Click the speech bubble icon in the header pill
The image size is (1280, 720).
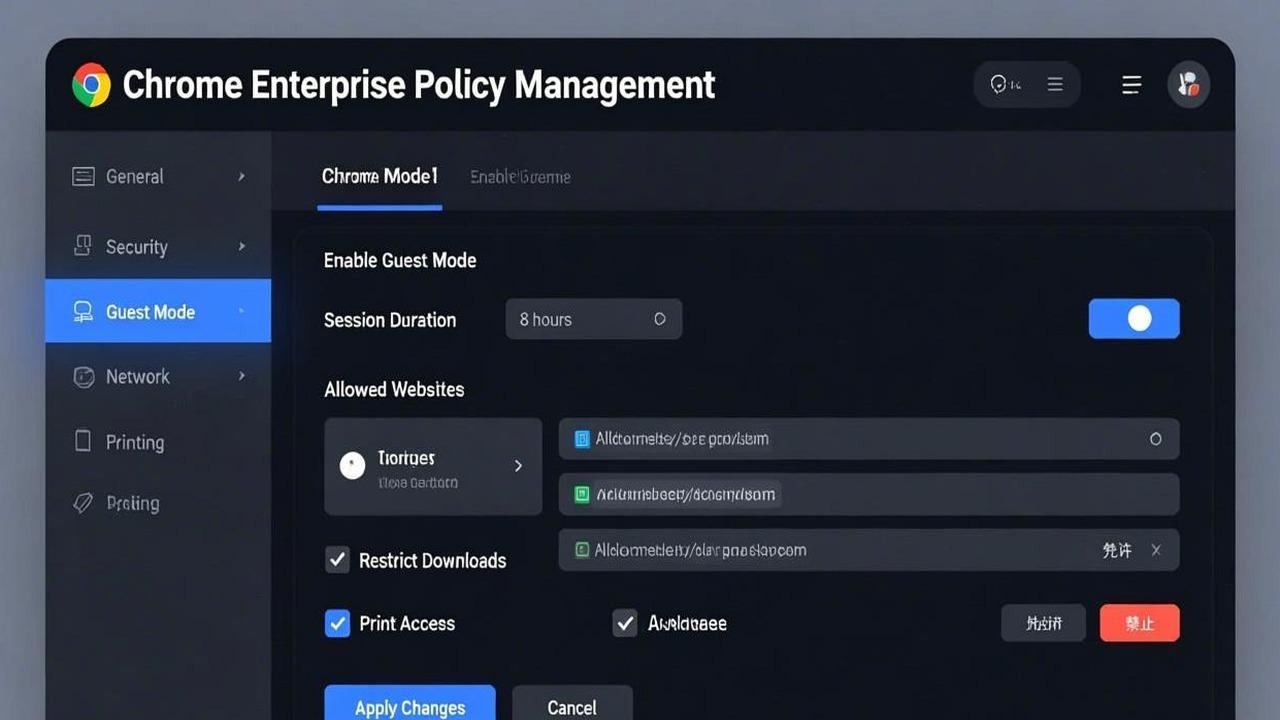[x=999, y=85]
